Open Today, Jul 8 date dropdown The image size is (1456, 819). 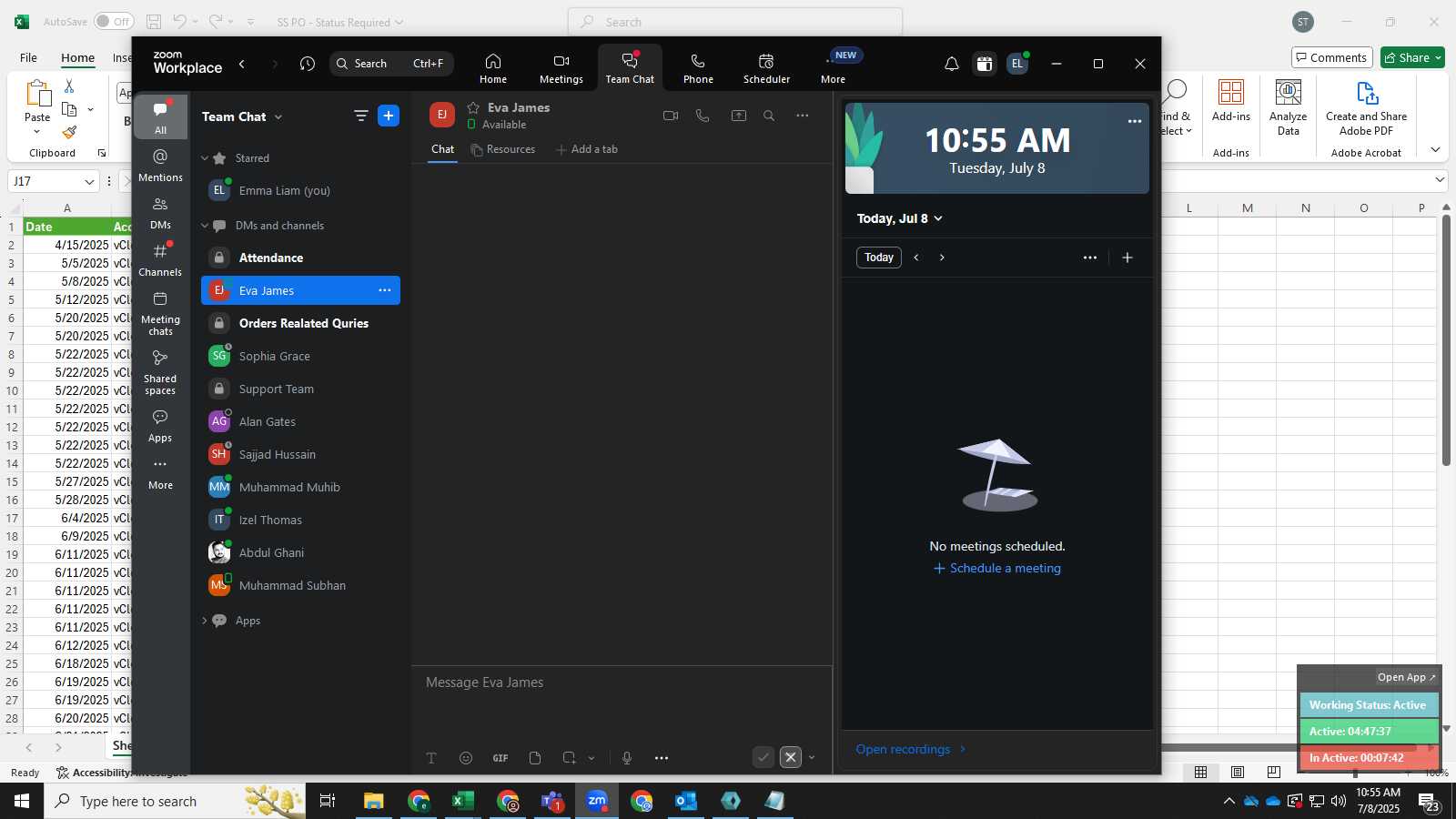tap(900, 218)
